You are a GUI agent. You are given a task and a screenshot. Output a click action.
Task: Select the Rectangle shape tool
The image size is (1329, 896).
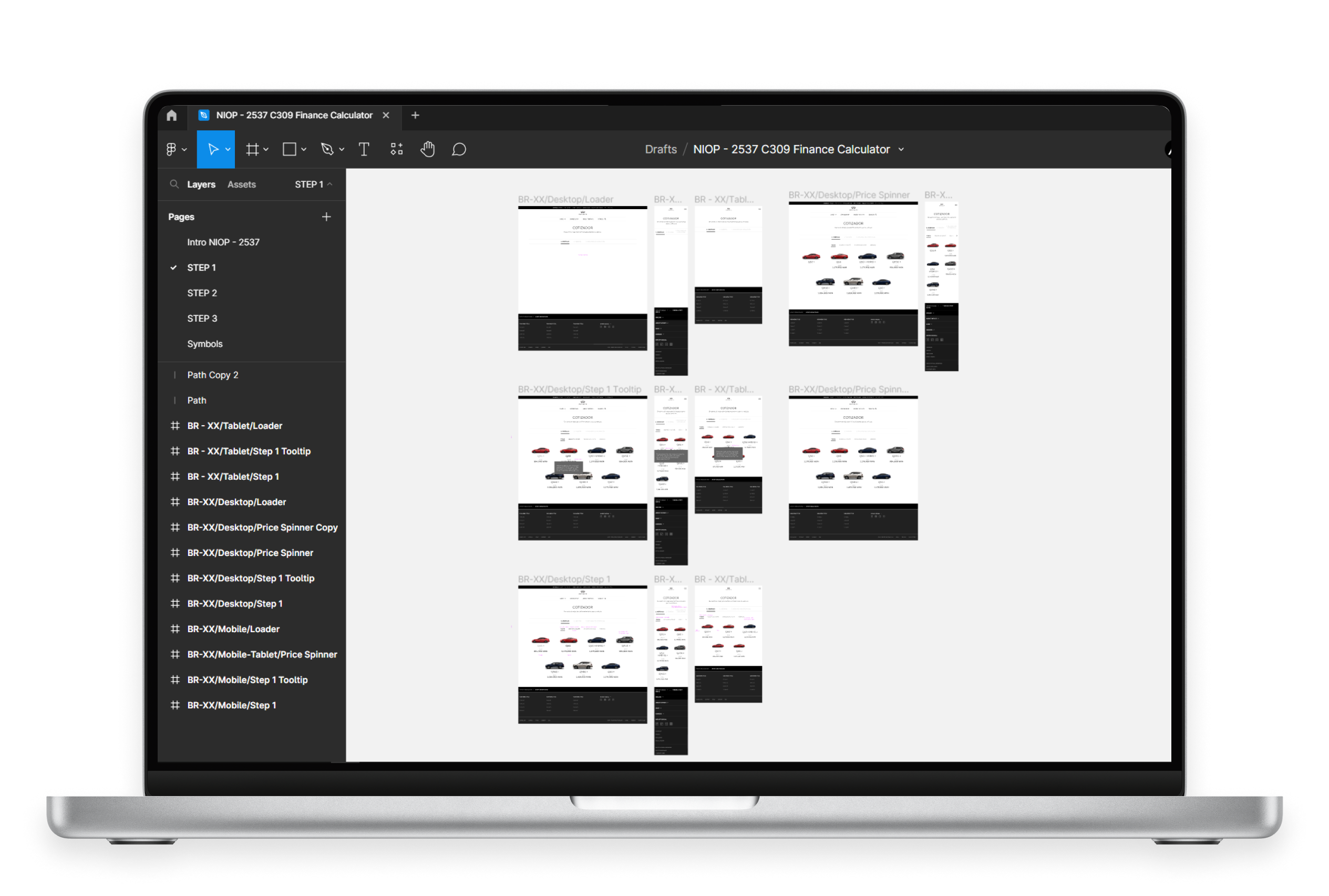pyautogui.click(x=290, y=150)
